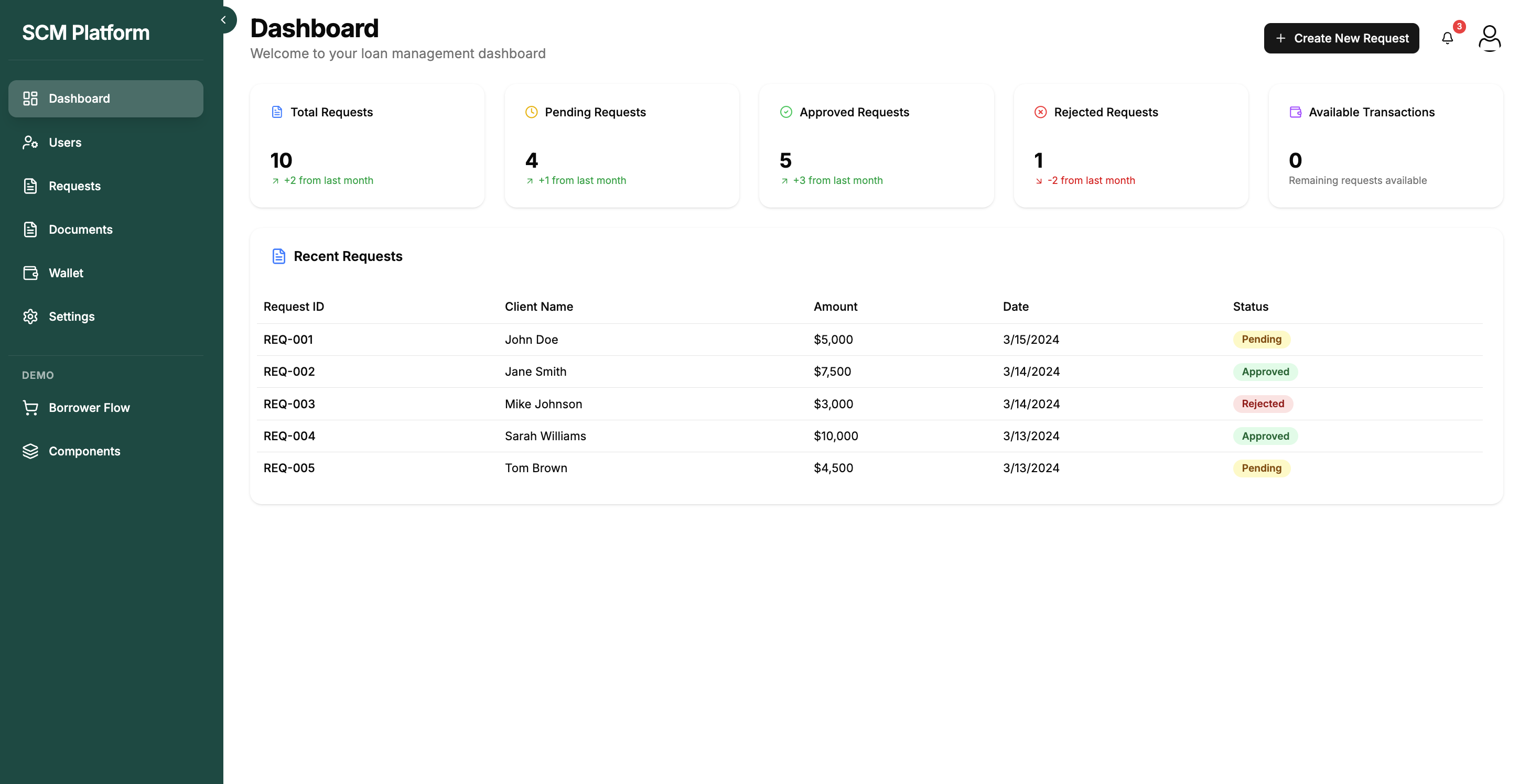Select the Amount column header
Image resolution: width=1530 pixels, height=784 pixels.
[x=835, y=307]
